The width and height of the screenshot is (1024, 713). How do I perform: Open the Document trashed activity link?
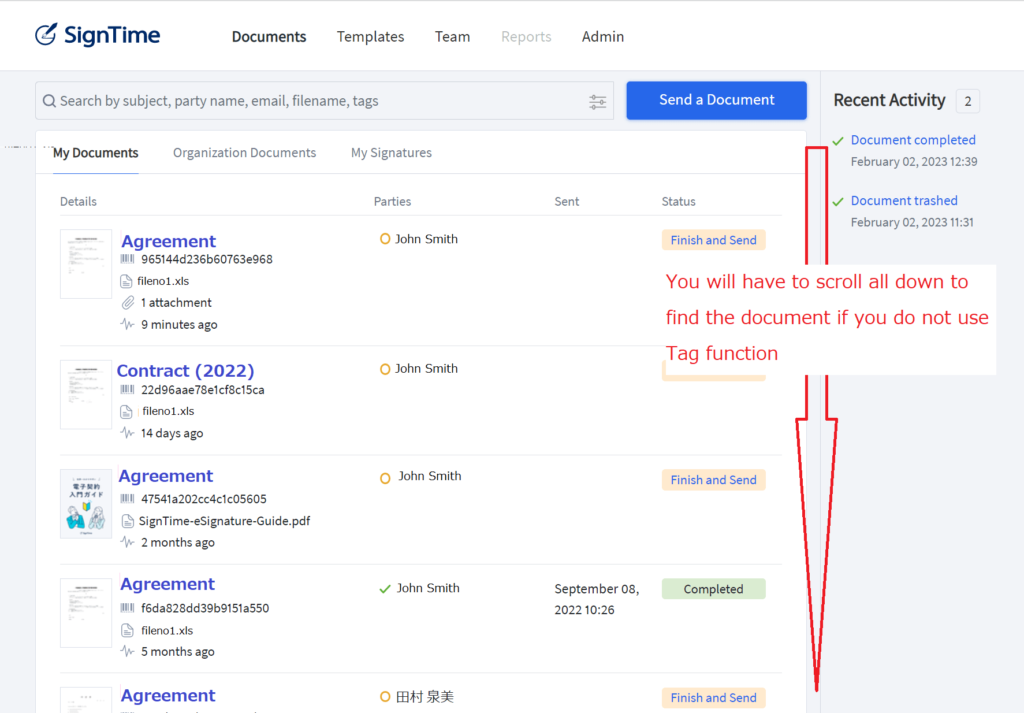click(904, 200)
